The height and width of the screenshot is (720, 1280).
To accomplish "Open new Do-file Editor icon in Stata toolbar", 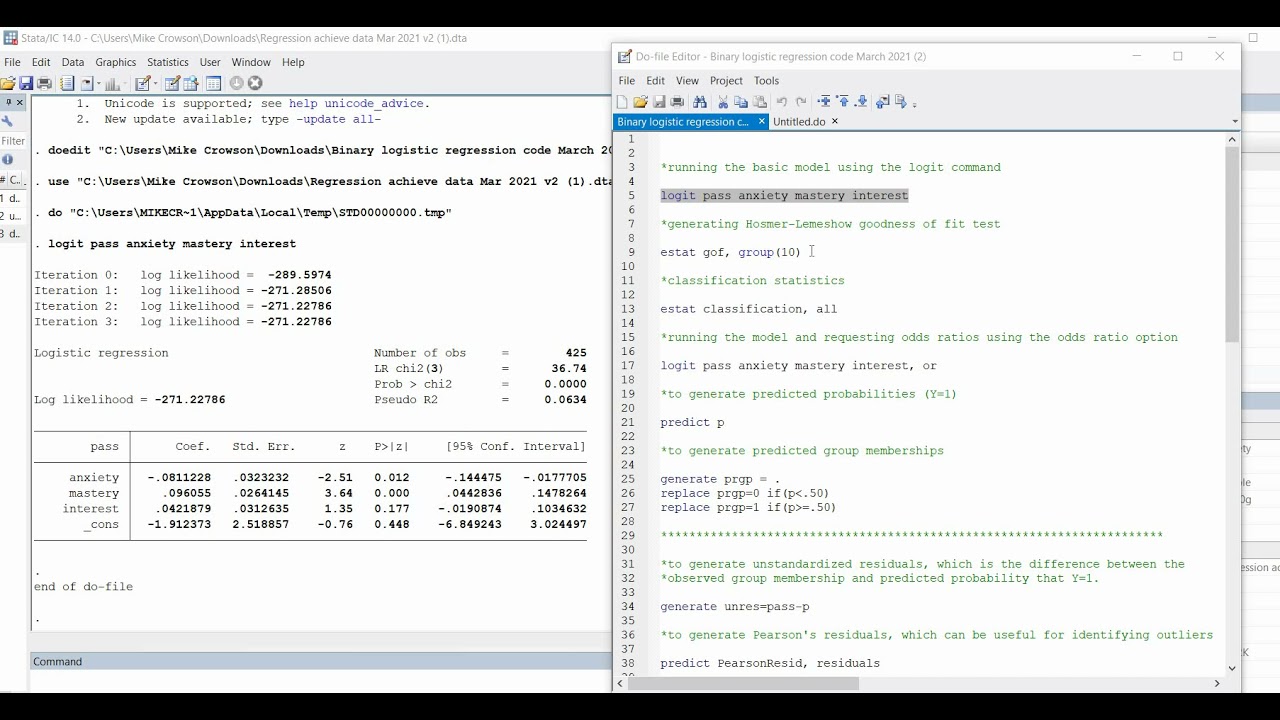I will tap(143, 84).
